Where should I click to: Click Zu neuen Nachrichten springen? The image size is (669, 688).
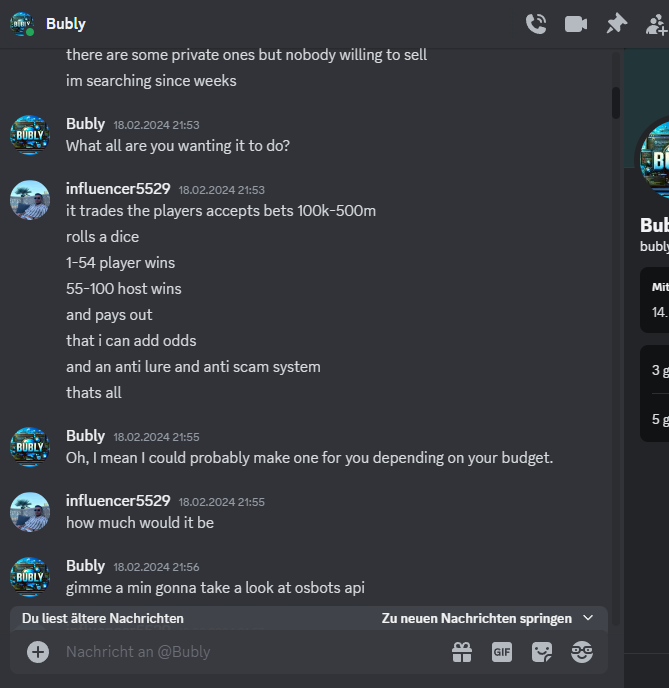pyautogui.click(x=477, y=618)
